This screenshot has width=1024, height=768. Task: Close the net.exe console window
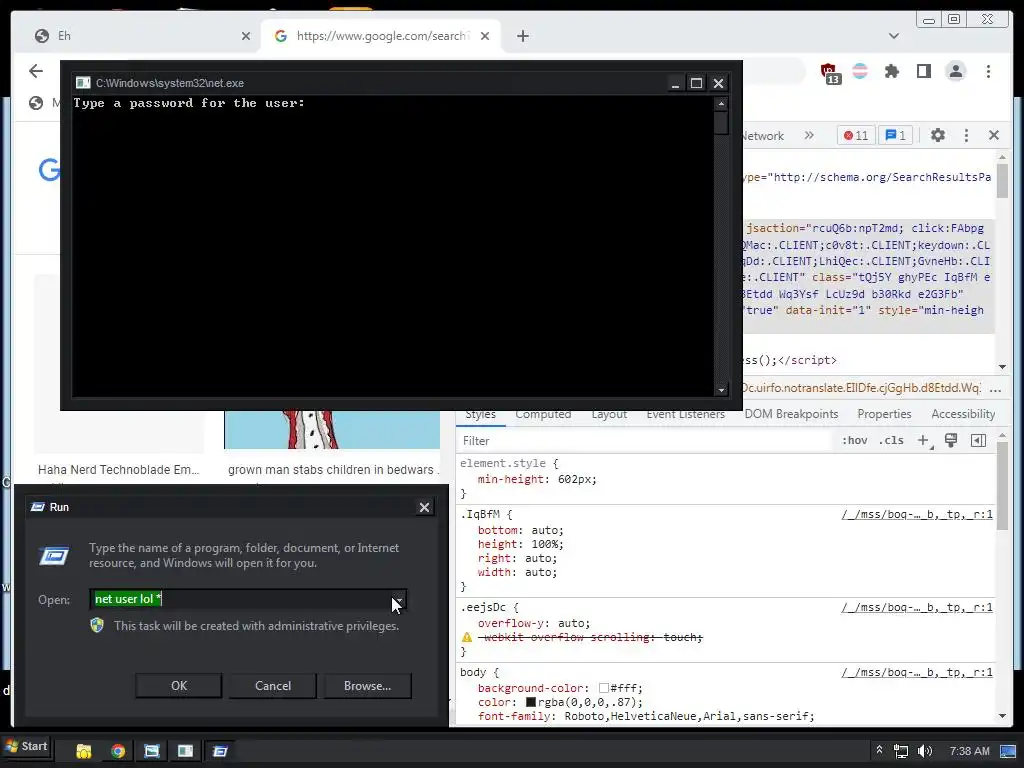tap(718, 84)
